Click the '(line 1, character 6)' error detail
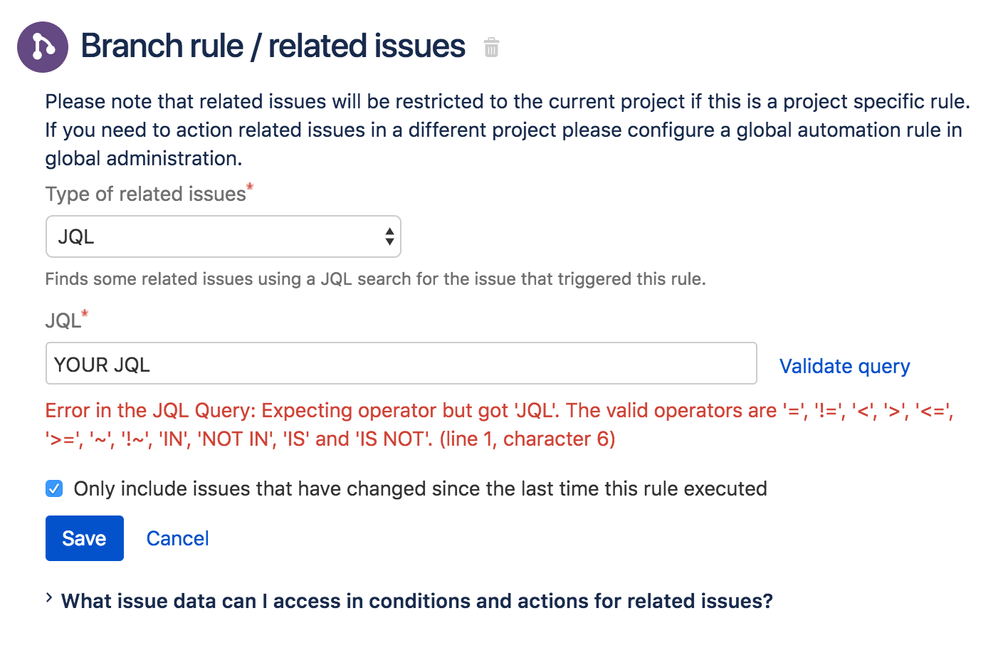 528,439
